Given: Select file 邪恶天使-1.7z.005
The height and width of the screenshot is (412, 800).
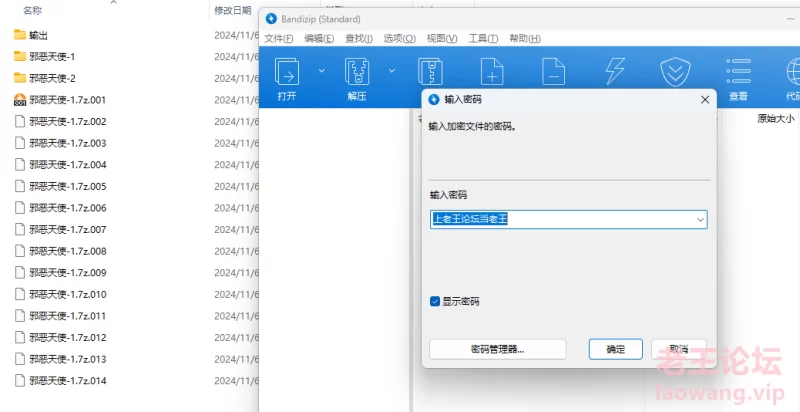Looking at the screenshot, I should point(68,186).
